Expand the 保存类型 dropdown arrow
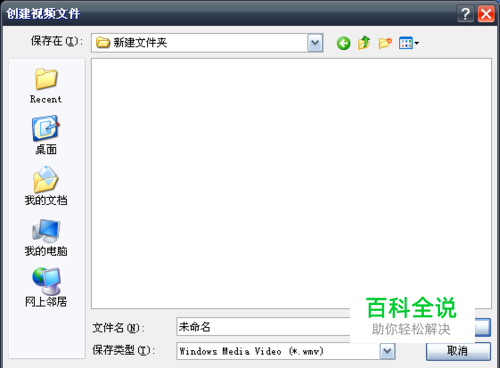 (x=387, y=351)
